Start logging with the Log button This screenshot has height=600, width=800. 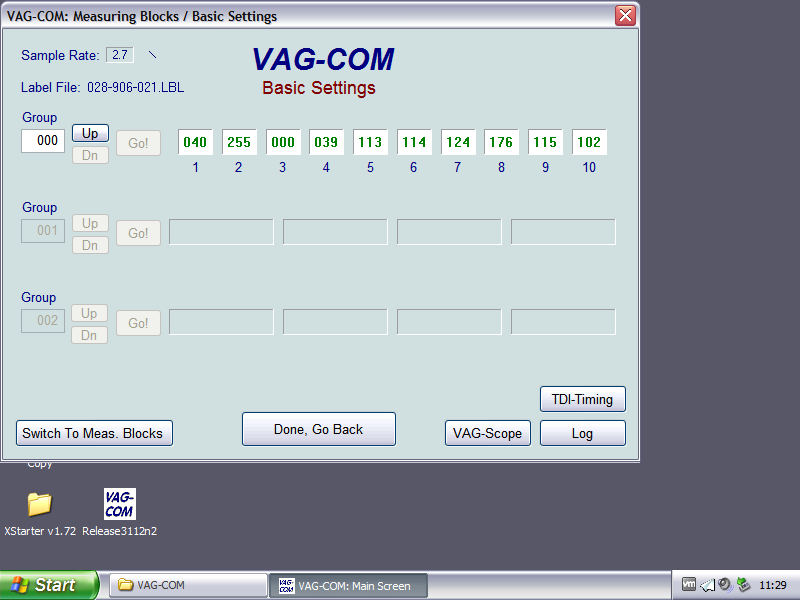click(x=582, y=433)
